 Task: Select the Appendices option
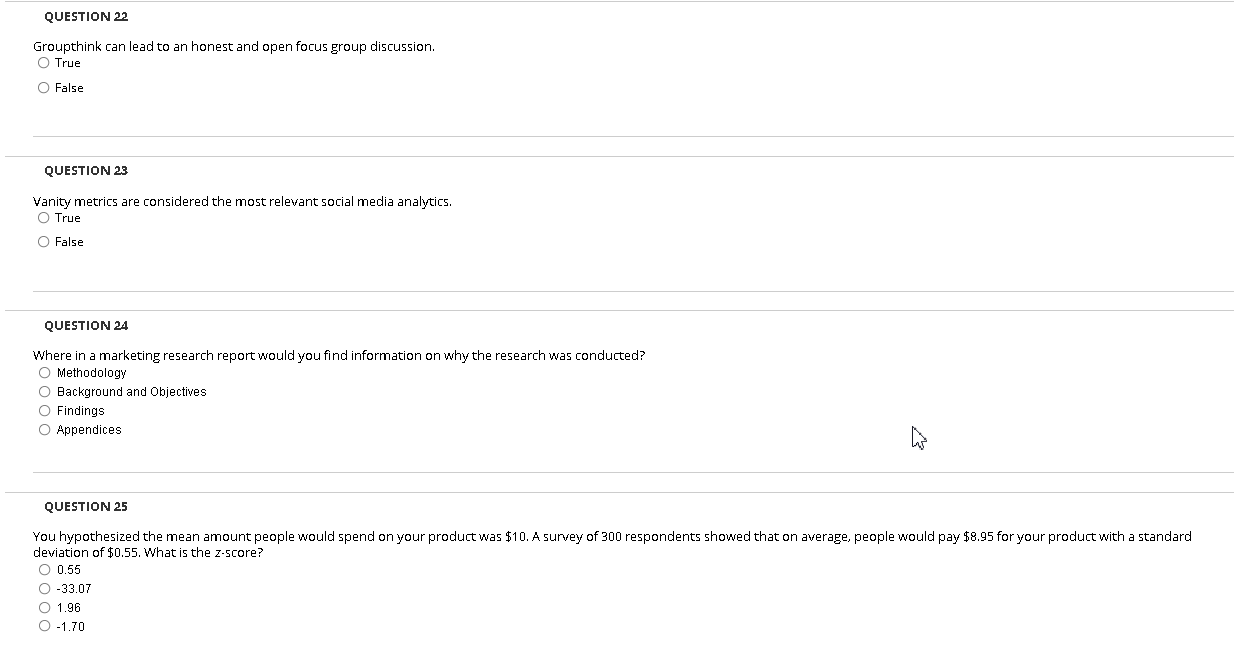tap(44, 429)
